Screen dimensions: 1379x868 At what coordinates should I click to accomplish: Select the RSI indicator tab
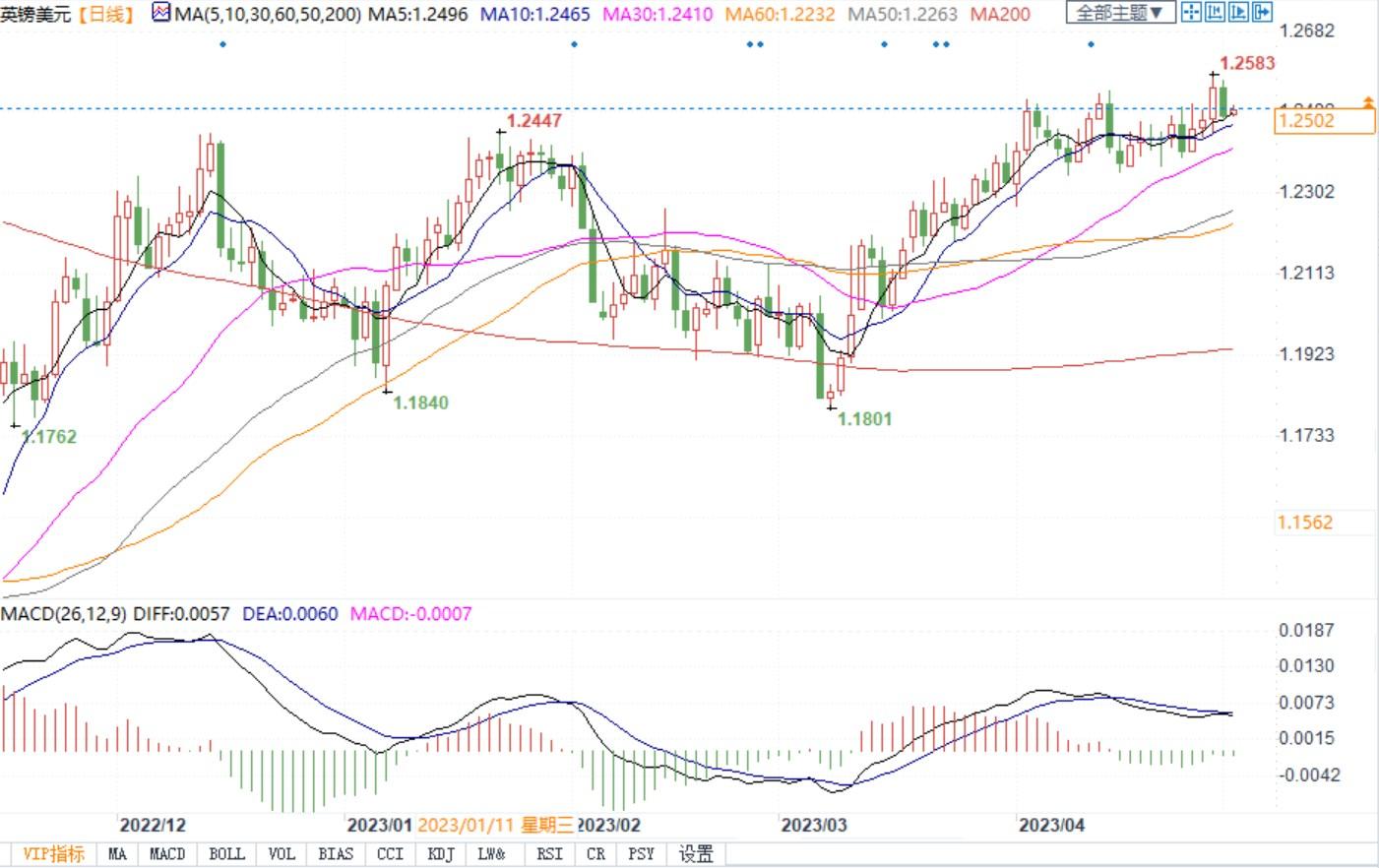click(549, 854)
